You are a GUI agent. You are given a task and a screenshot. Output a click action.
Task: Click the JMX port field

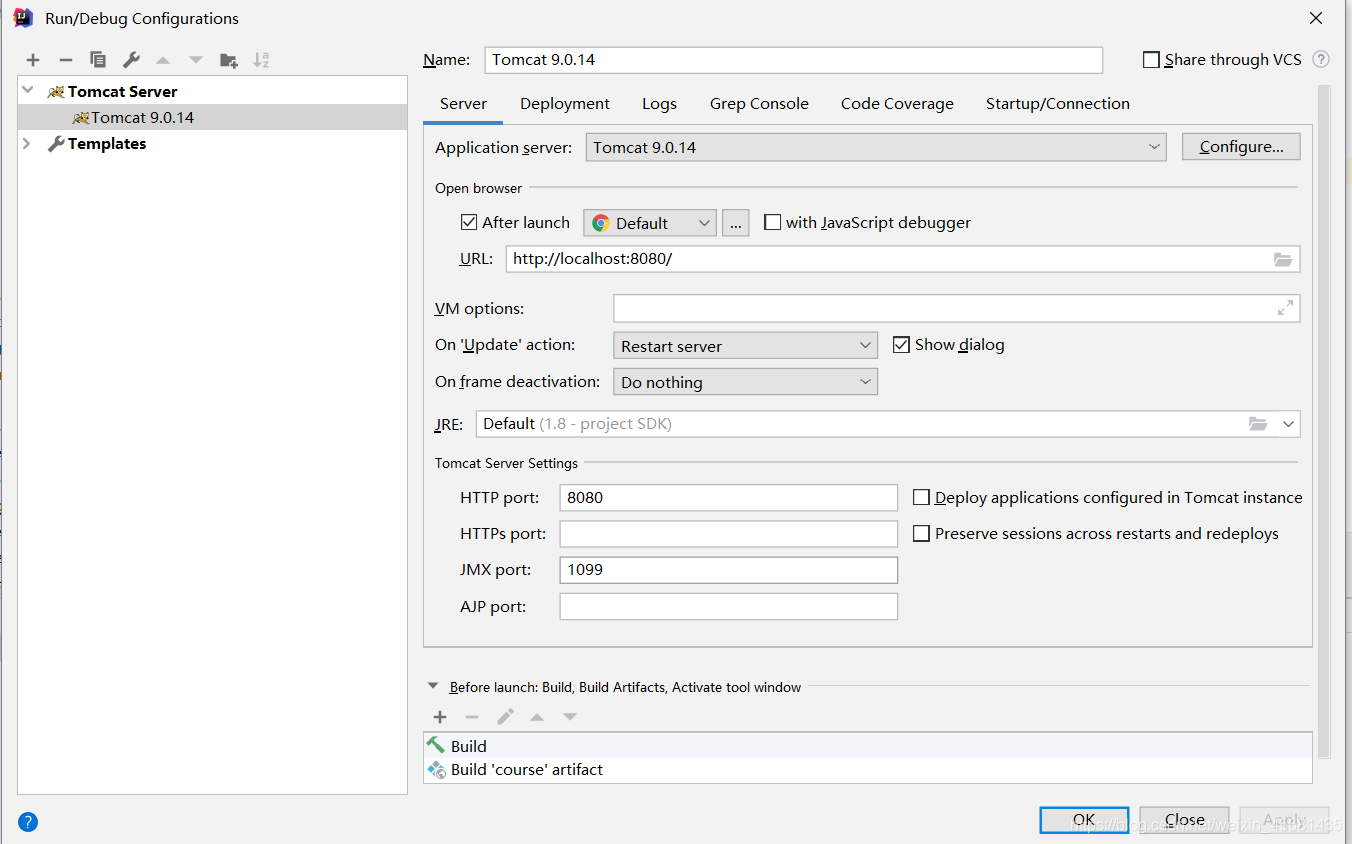coord(729,570)
